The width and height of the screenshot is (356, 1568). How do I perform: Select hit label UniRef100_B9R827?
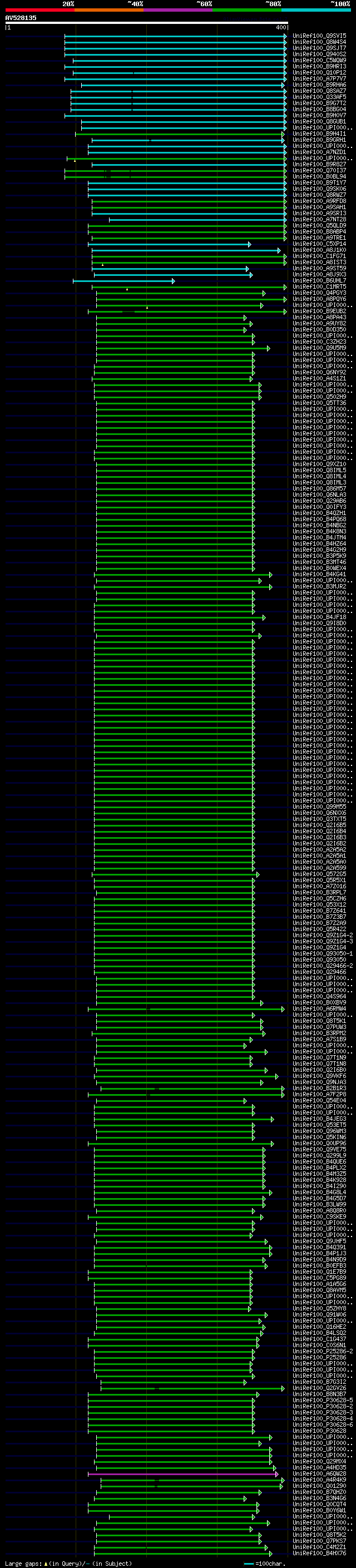point(319,164)
